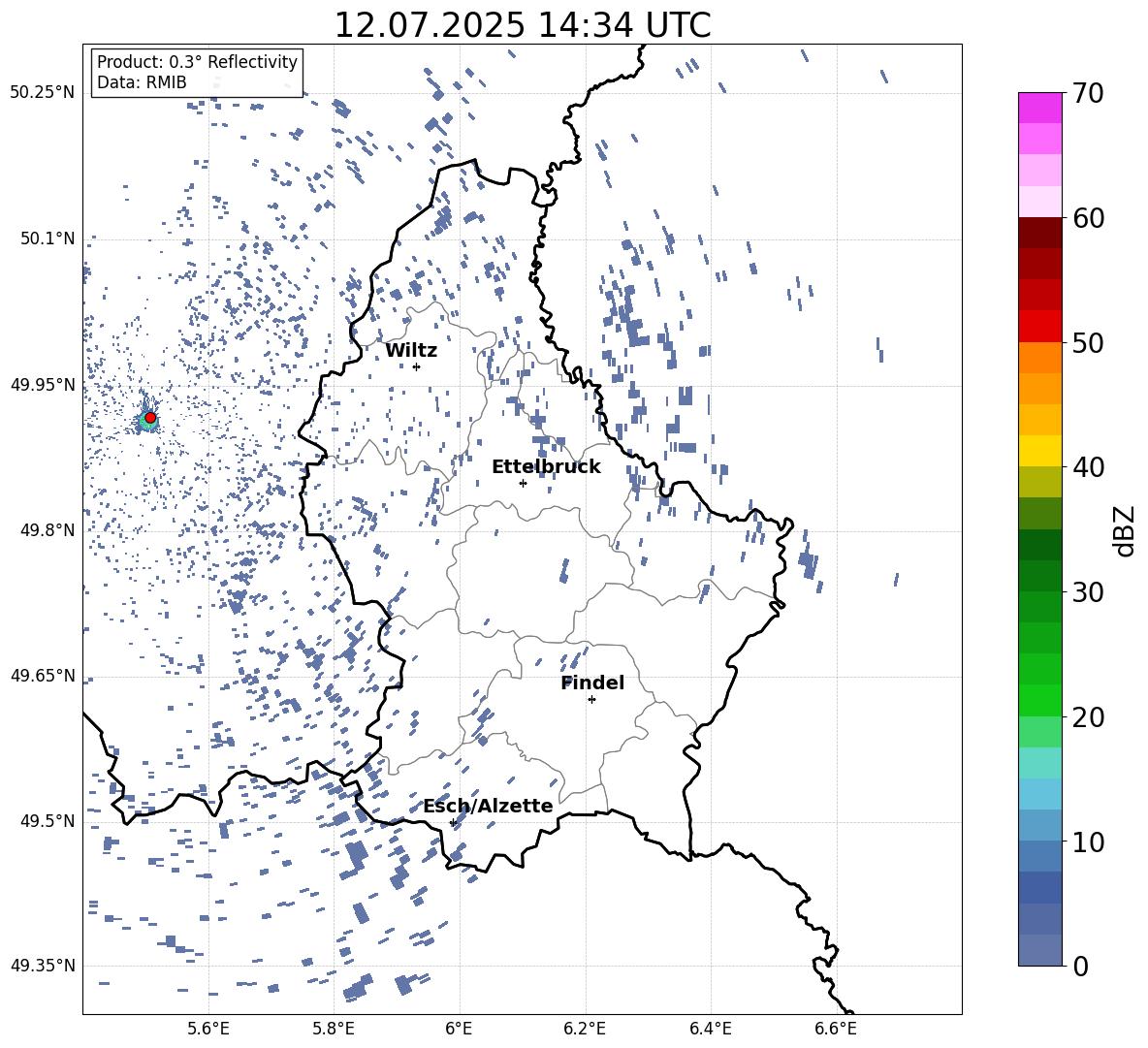Click the latitude label 49.65°N
Image resolution: width=1148 pixels, height=1048 pixels.
43,675
